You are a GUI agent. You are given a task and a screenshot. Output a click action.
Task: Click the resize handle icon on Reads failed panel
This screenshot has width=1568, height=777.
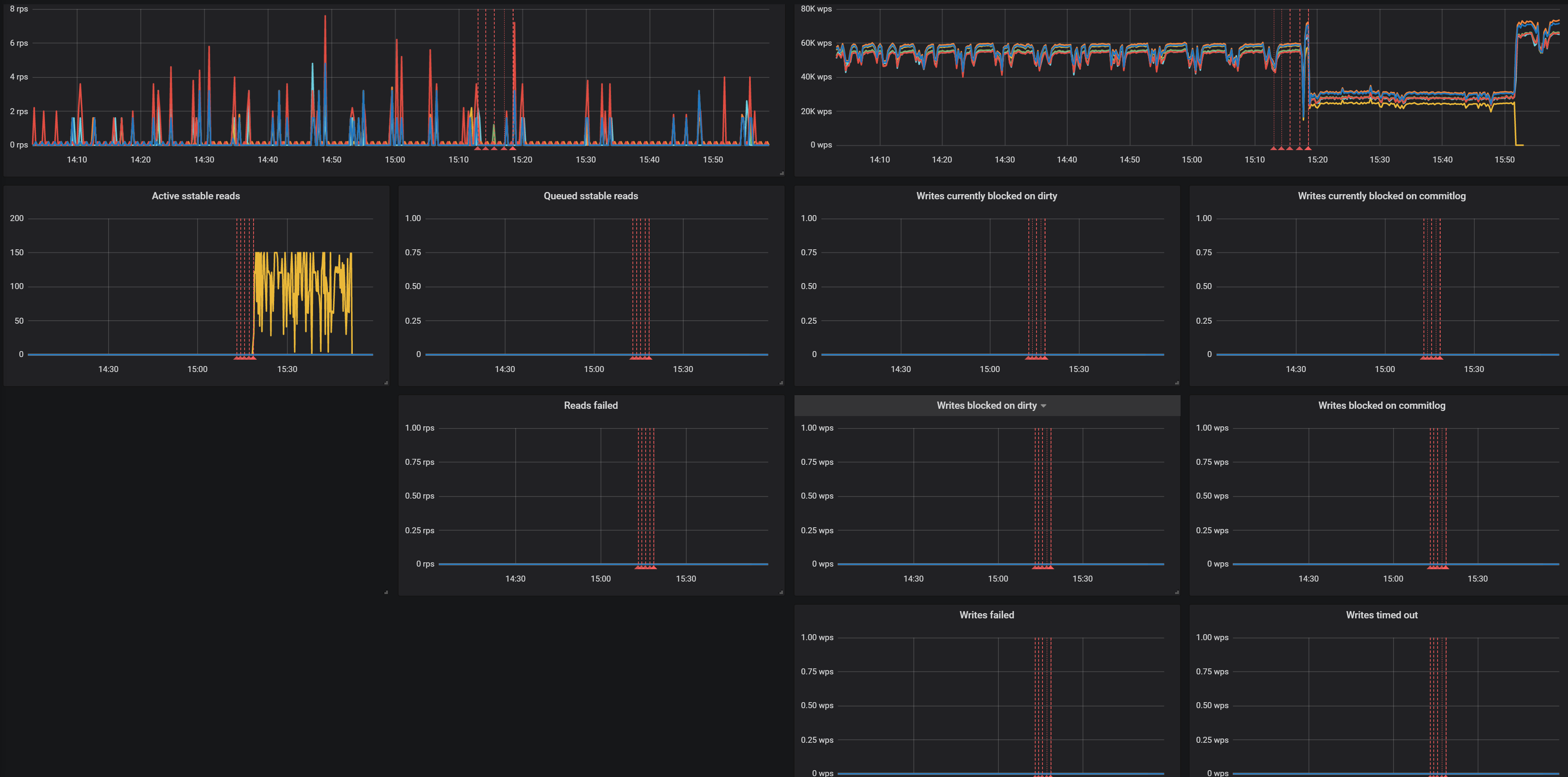(782, 593)
